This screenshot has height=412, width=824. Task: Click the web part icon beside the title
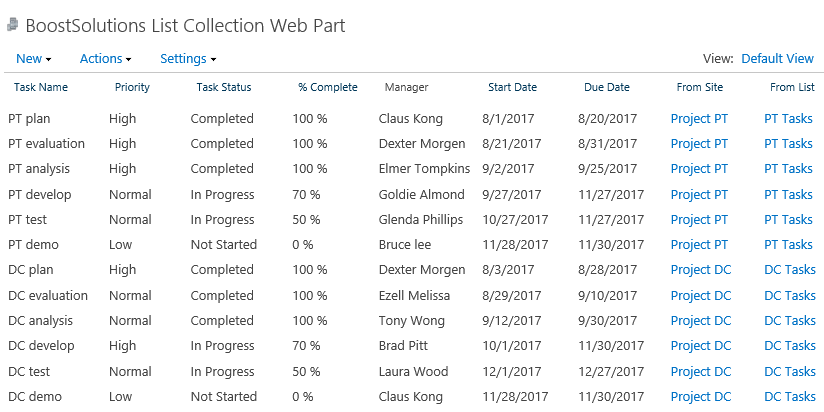point(13,24)
